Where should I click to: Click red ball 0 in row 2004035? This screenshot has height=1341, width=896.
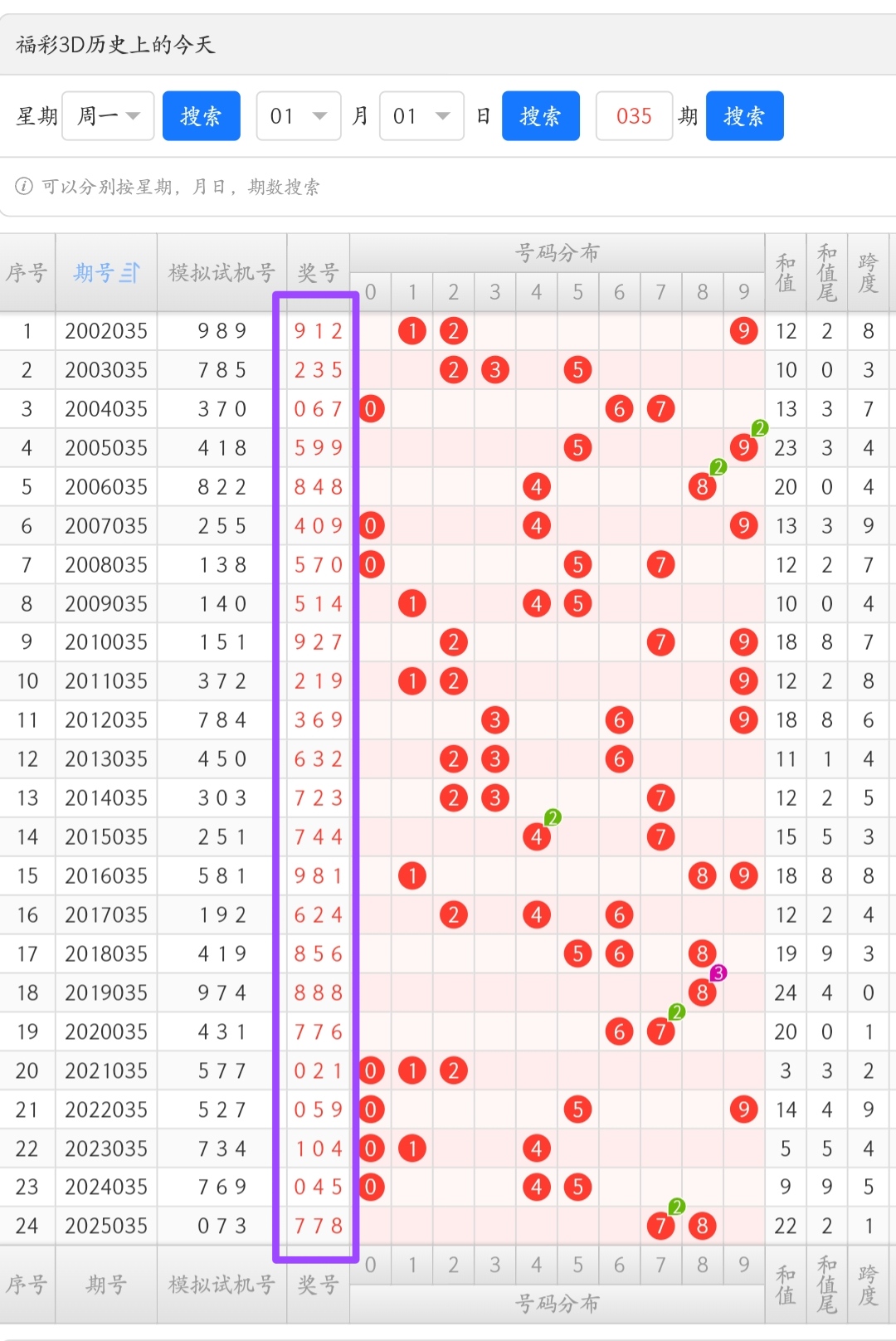(x=371, y=409)
